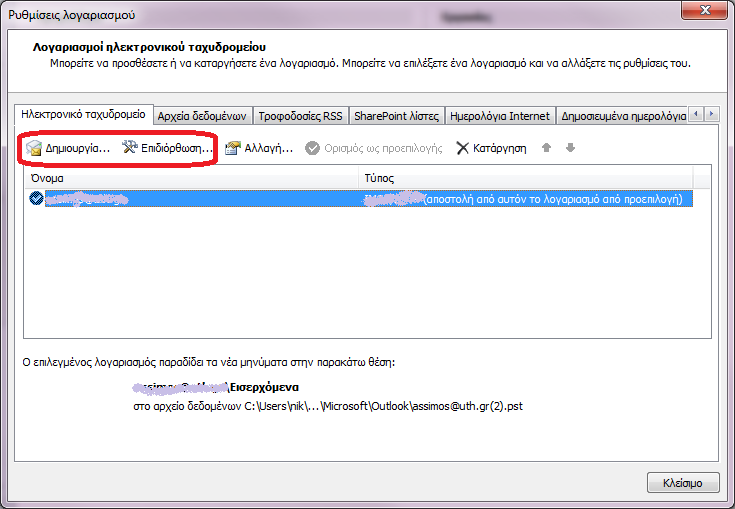The width and height of the screenshot is (735, 509).
Task: Click the account type text with αποστολή από αυτόν
Action: (523, 199)
